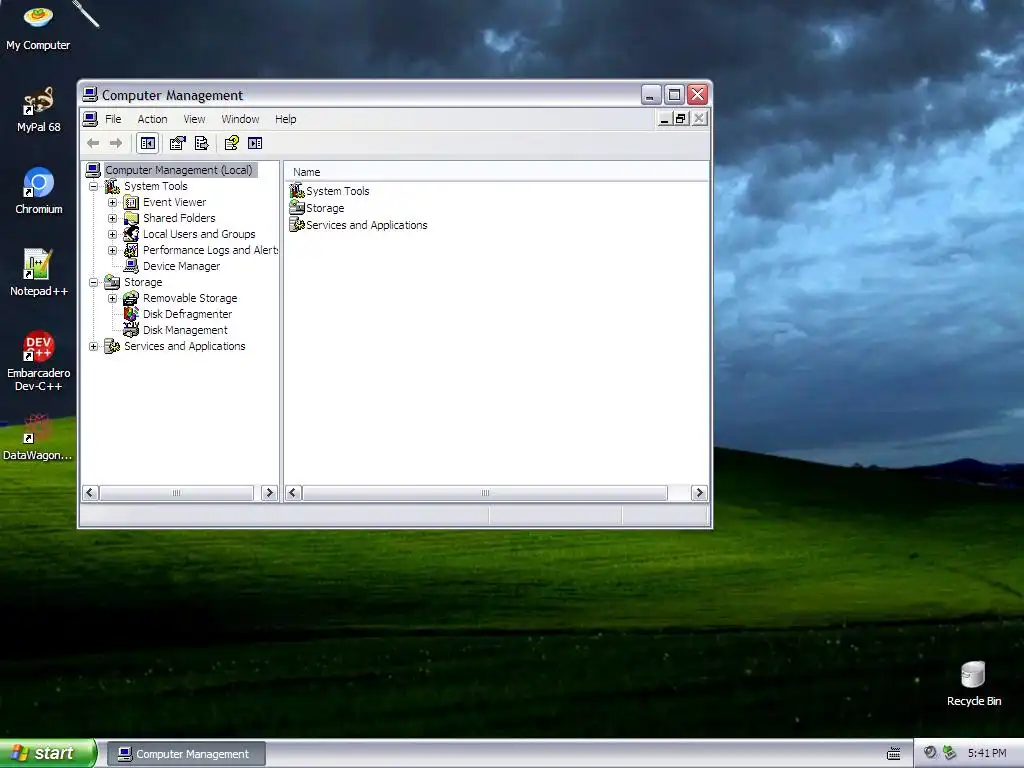1024x768 pixels.
Task: Select Local Users and Groups
Action: pyautogui.click(x=199, y=234)
